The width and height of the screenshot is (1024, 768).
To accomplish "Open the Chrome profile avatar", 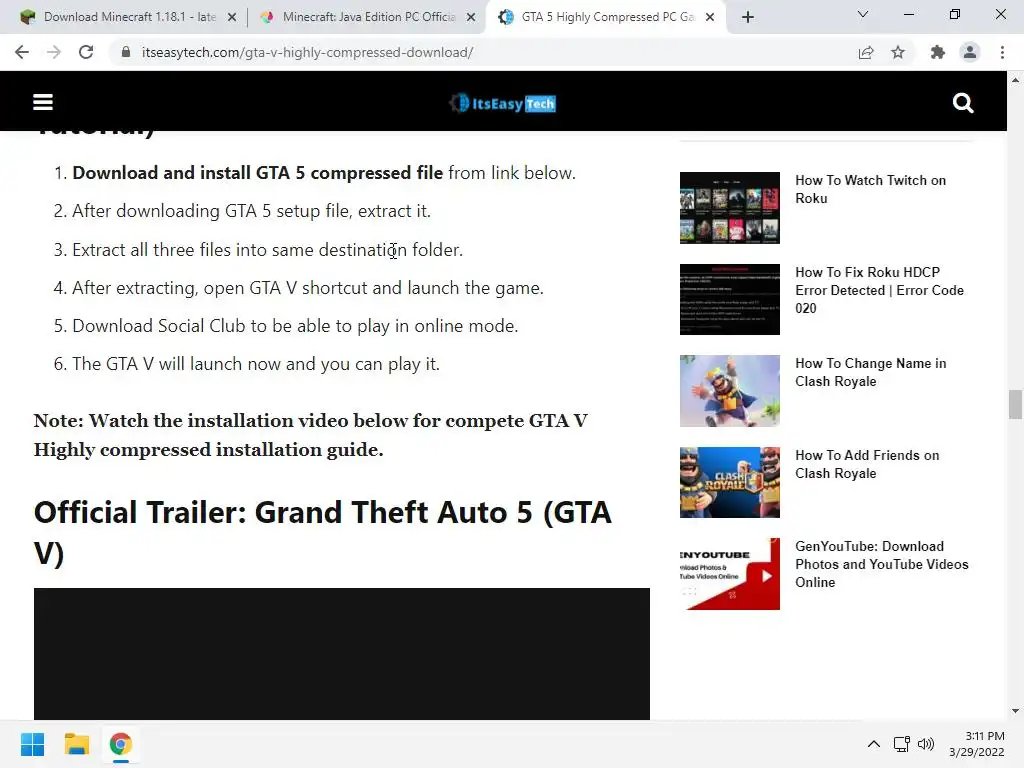I will (970, 52).
